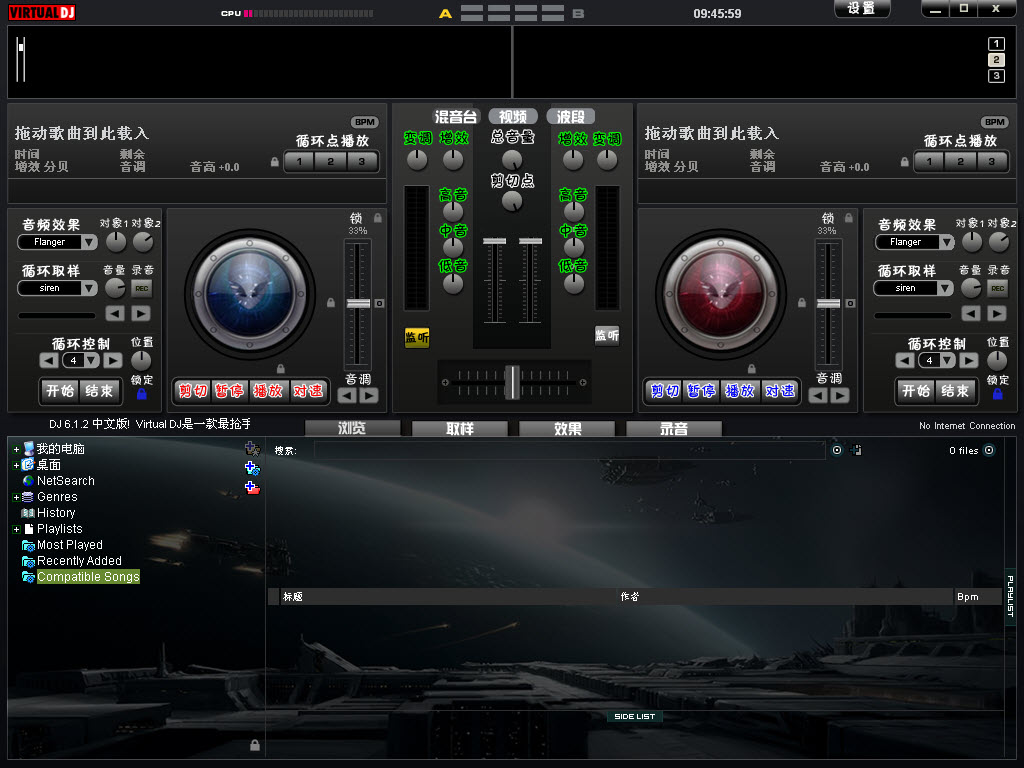Image resolution: width=1024 pixels, height=768 pixels.
Task: Click the REC sampler record icon on left deck
Action: 140,288
